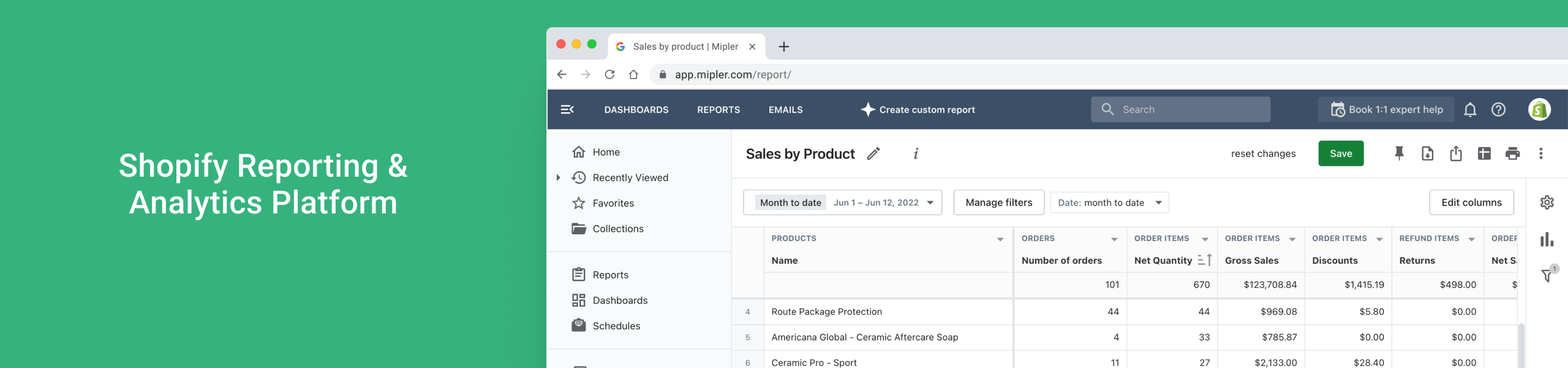Print the report
The height and width of the screenshot is (368, 1568).
[x=1512, y=153]
